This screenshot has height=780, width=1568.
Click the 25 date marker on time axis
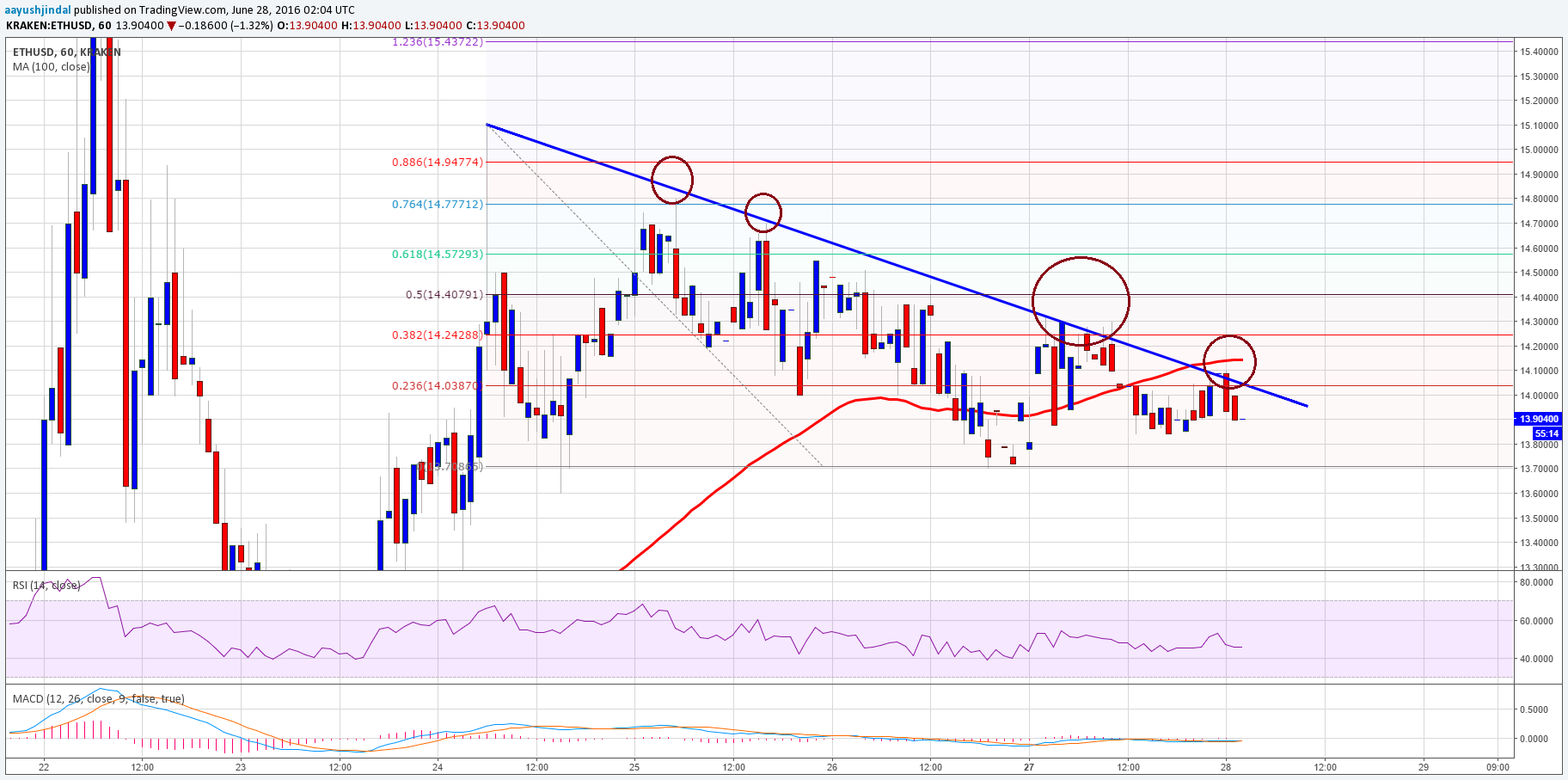634,766
